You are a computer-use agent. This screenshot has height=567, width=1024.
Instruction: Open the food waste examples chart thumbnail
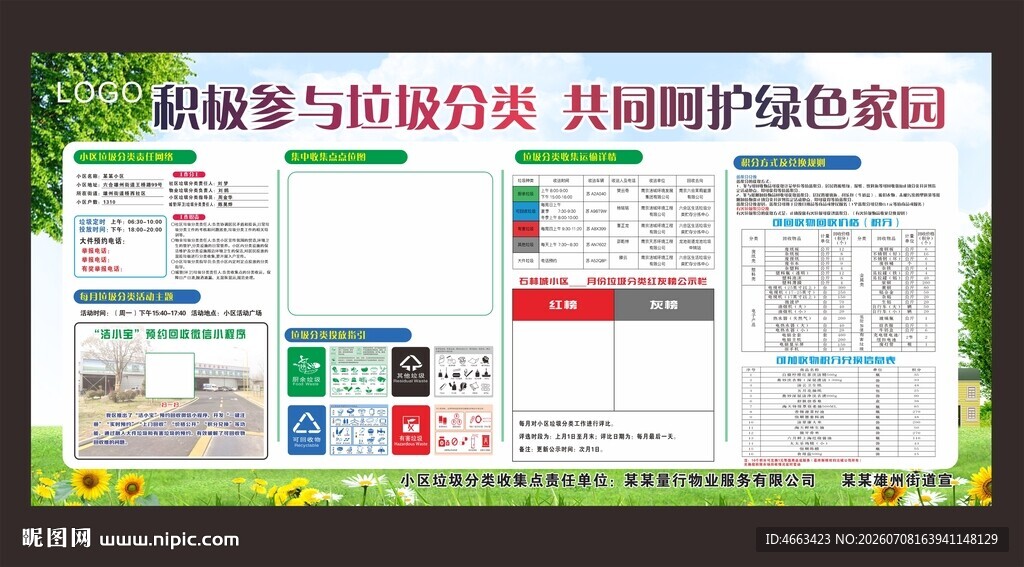click(x=359, y=372)
